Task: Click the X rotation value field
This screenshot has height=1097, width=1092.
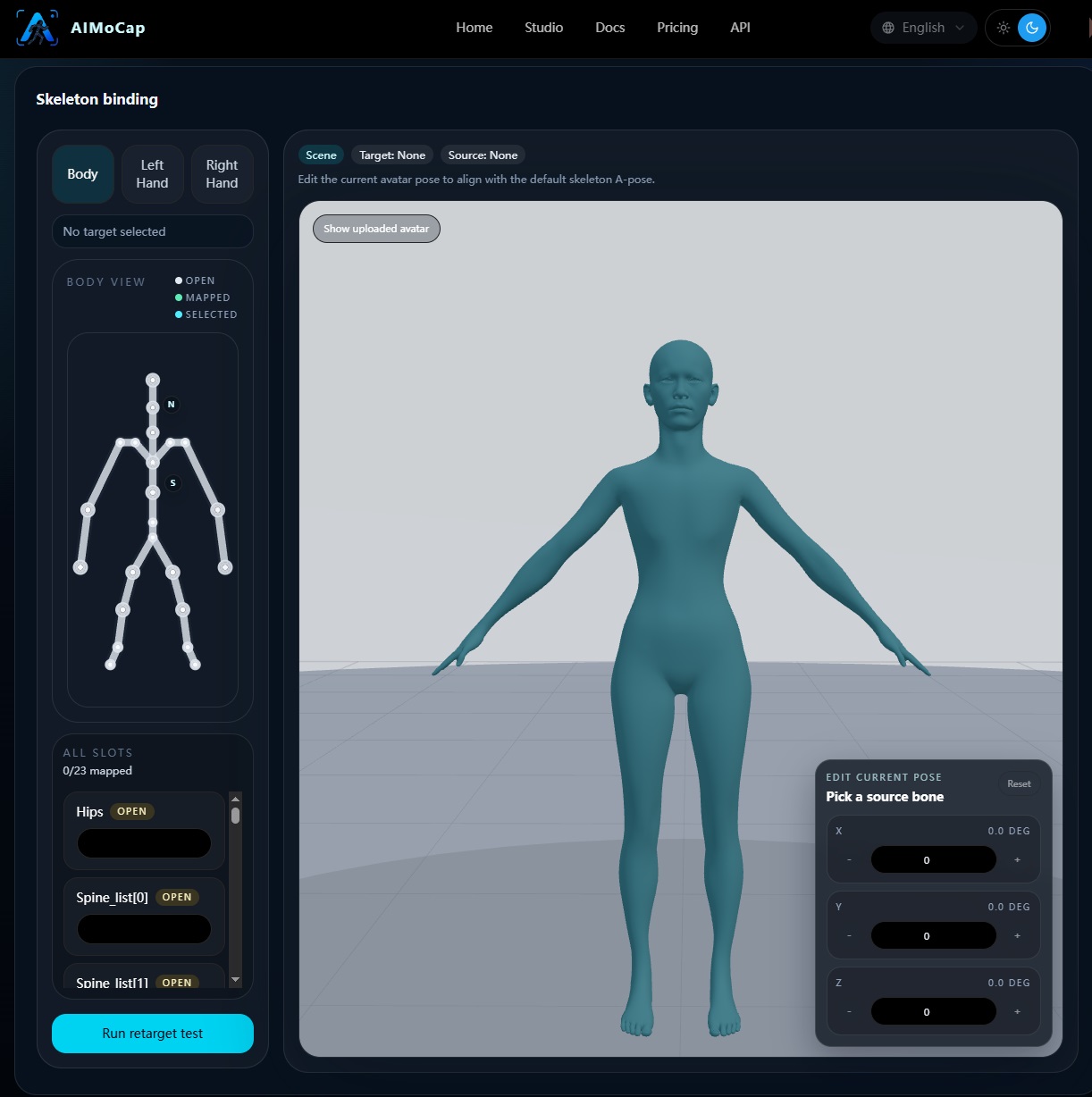Action: 933,860
